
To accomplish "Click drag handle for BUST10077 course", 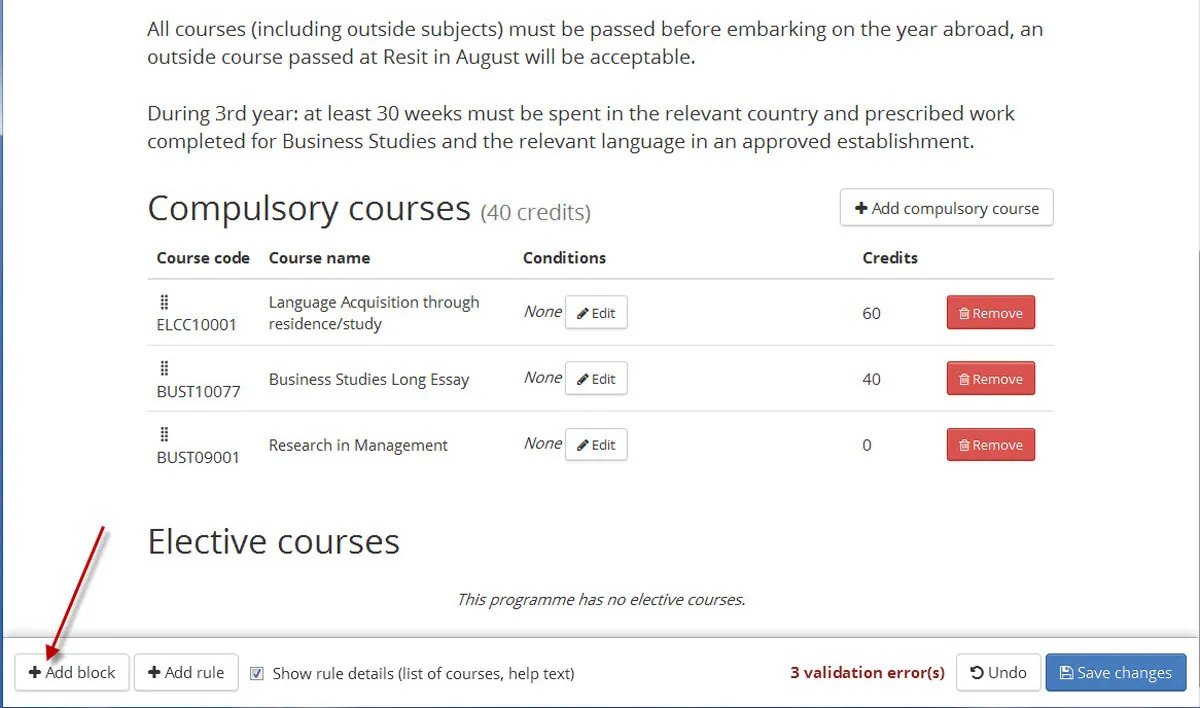I will (x=164, y=369).
